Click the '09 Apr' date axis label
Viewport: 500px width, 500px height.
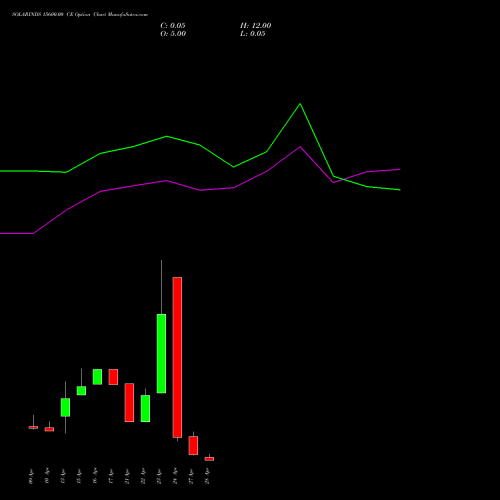31,476
